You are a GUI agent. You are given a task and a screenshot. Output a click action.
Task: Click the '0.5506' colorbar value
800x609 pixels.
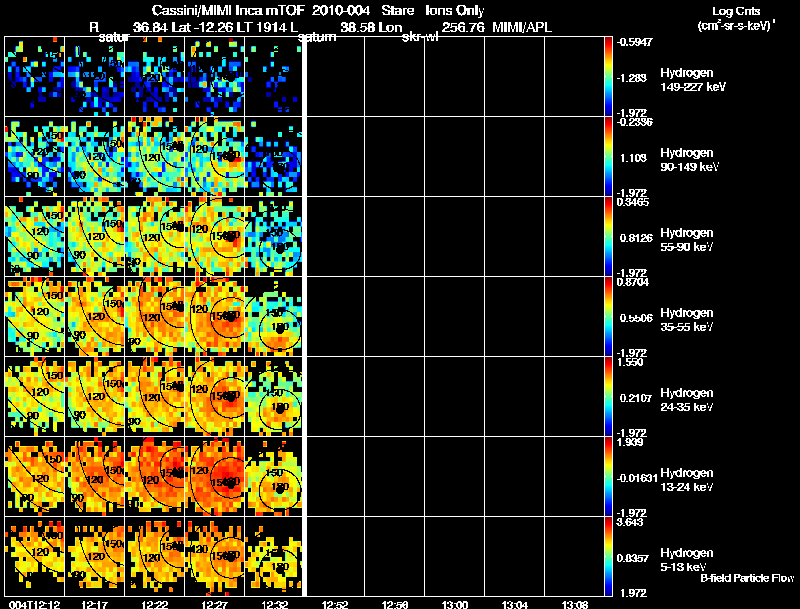(x=636, y=318)
